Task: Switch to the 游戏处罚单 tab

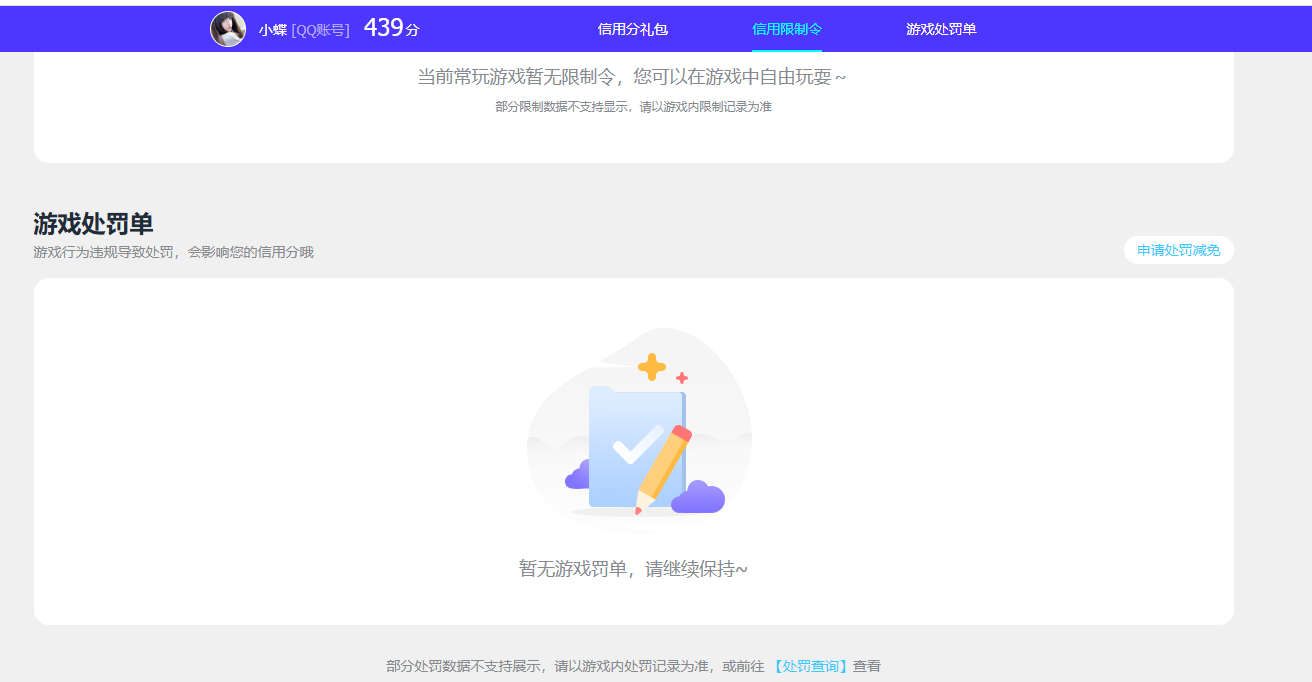Action: point(941,29)
